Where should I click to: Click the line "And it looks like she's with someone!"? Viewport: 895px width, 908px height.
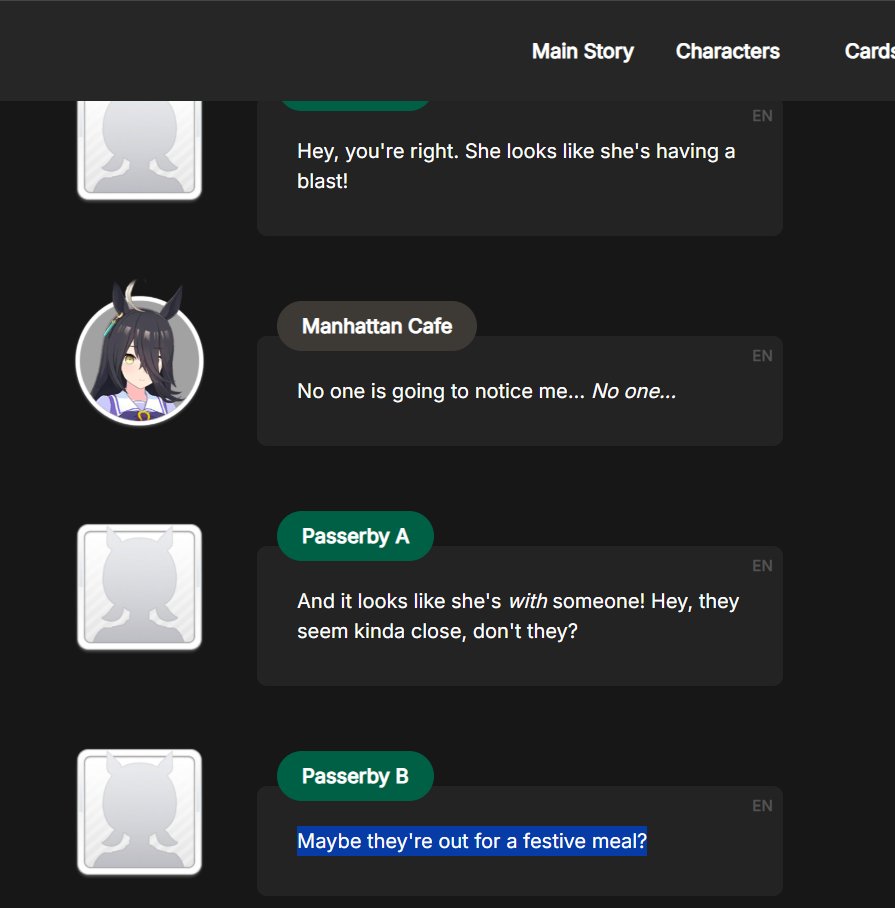click(471, 601)
